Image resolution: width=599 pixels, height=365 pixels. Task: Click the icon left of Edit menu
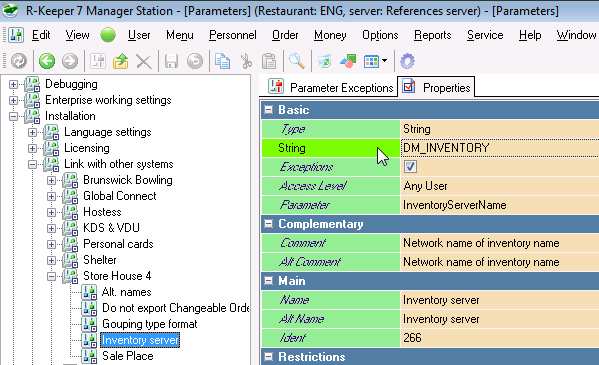[16, 35]
